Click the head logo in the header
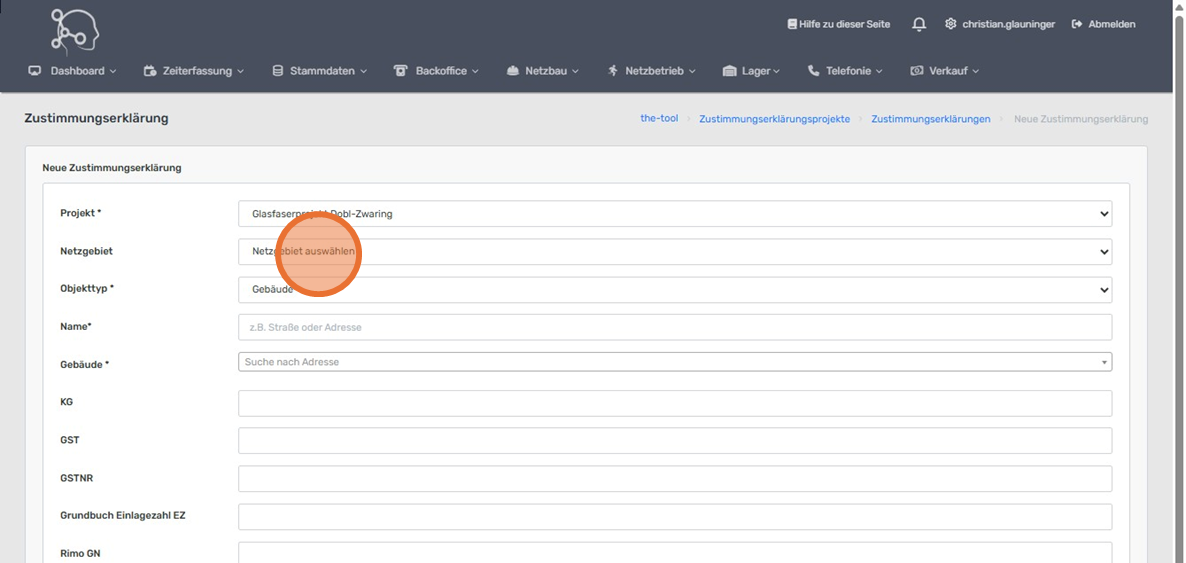 pos(75,31)
